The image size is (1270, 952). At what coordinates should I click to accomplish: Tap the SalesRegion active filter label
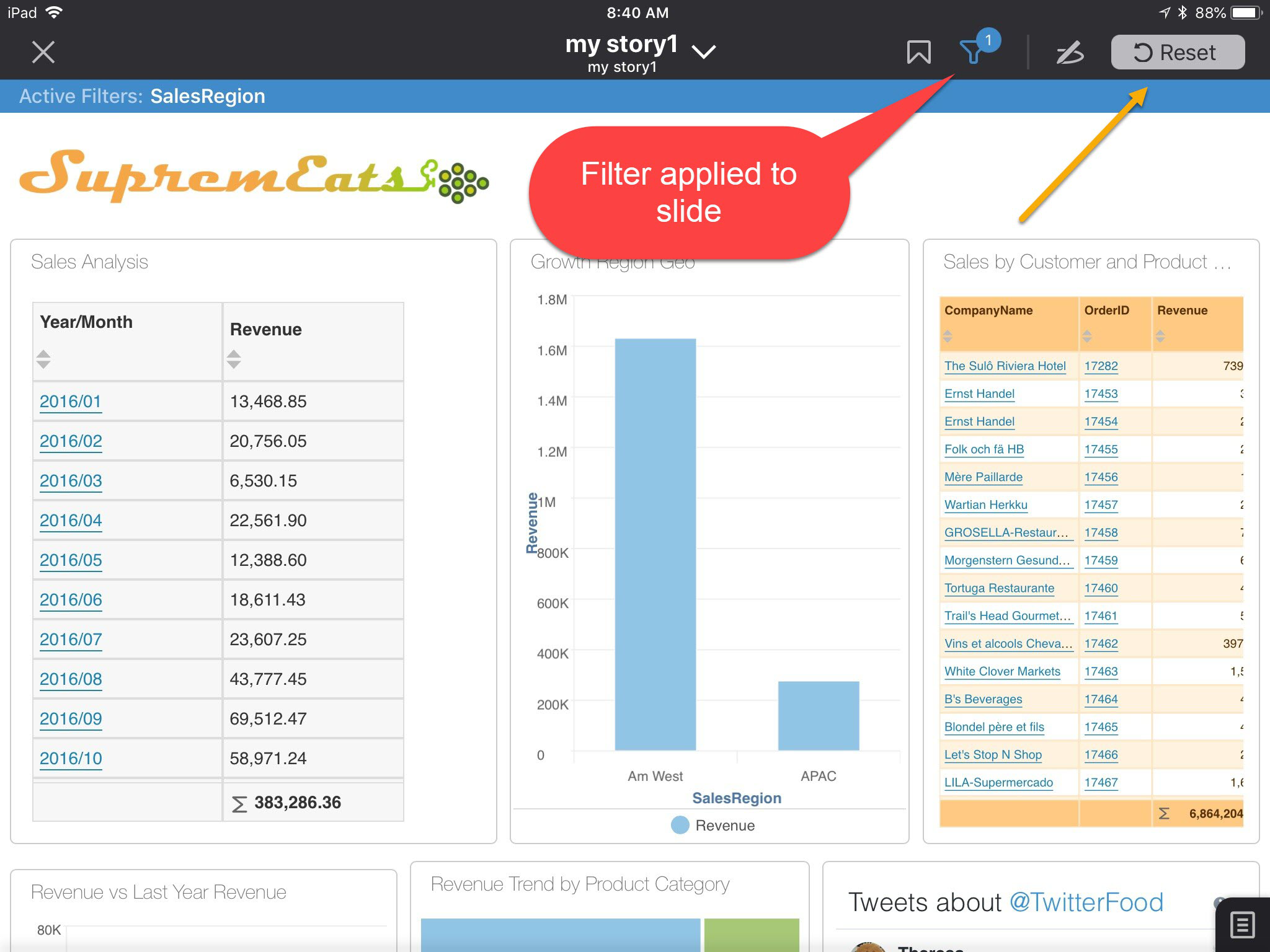pos(207,96)
